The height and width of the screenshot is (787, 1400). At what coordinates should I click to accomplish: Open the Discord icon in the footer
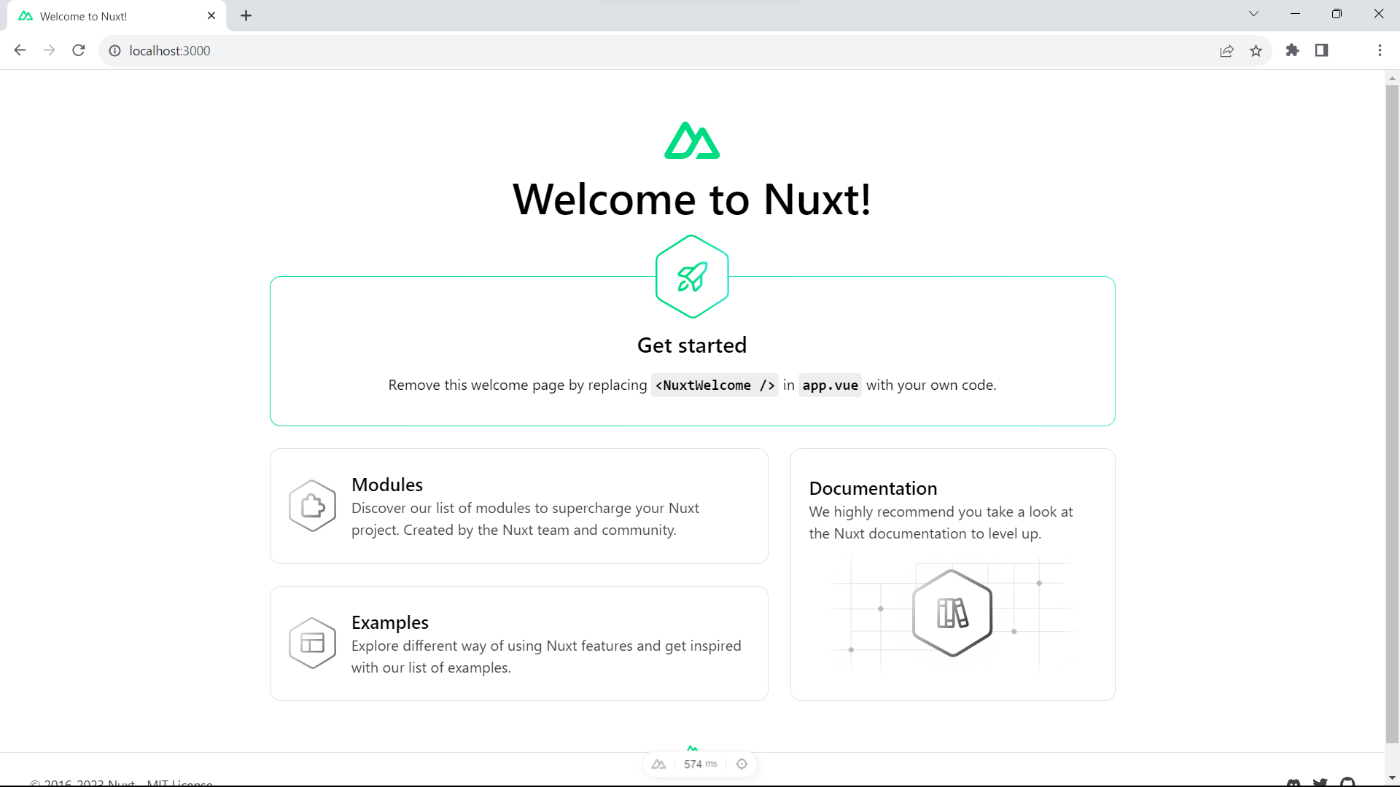click(x=1294, y=783)
